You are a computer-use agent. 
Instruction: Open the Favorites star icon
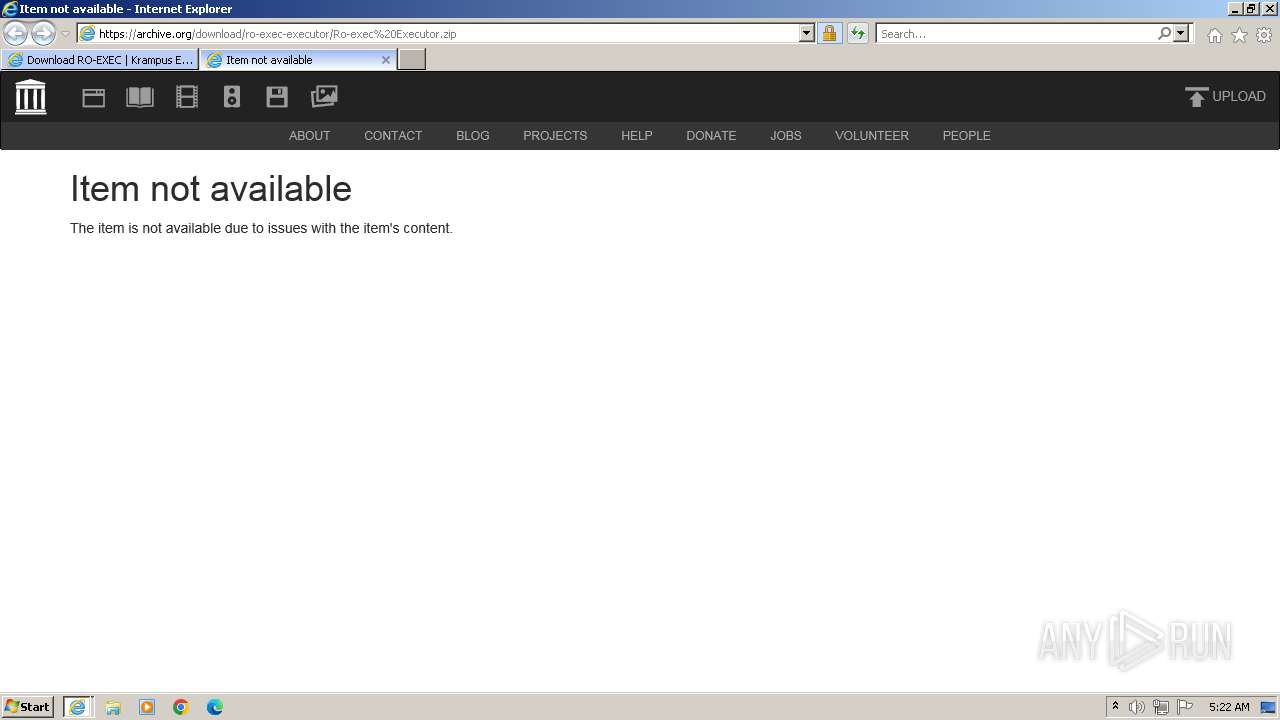(1239, 35)
